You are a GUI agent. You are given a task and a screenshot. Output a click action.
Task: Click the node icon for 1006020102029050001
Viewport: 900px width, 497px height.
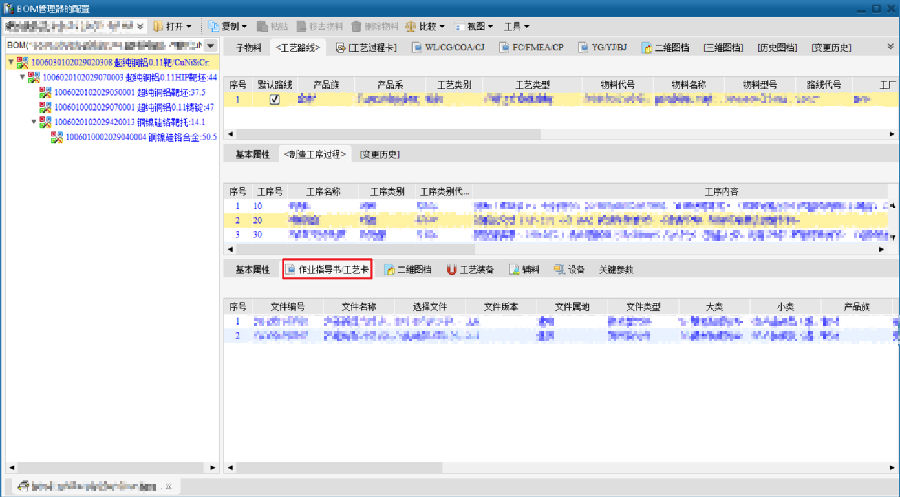tap(45, 92)
